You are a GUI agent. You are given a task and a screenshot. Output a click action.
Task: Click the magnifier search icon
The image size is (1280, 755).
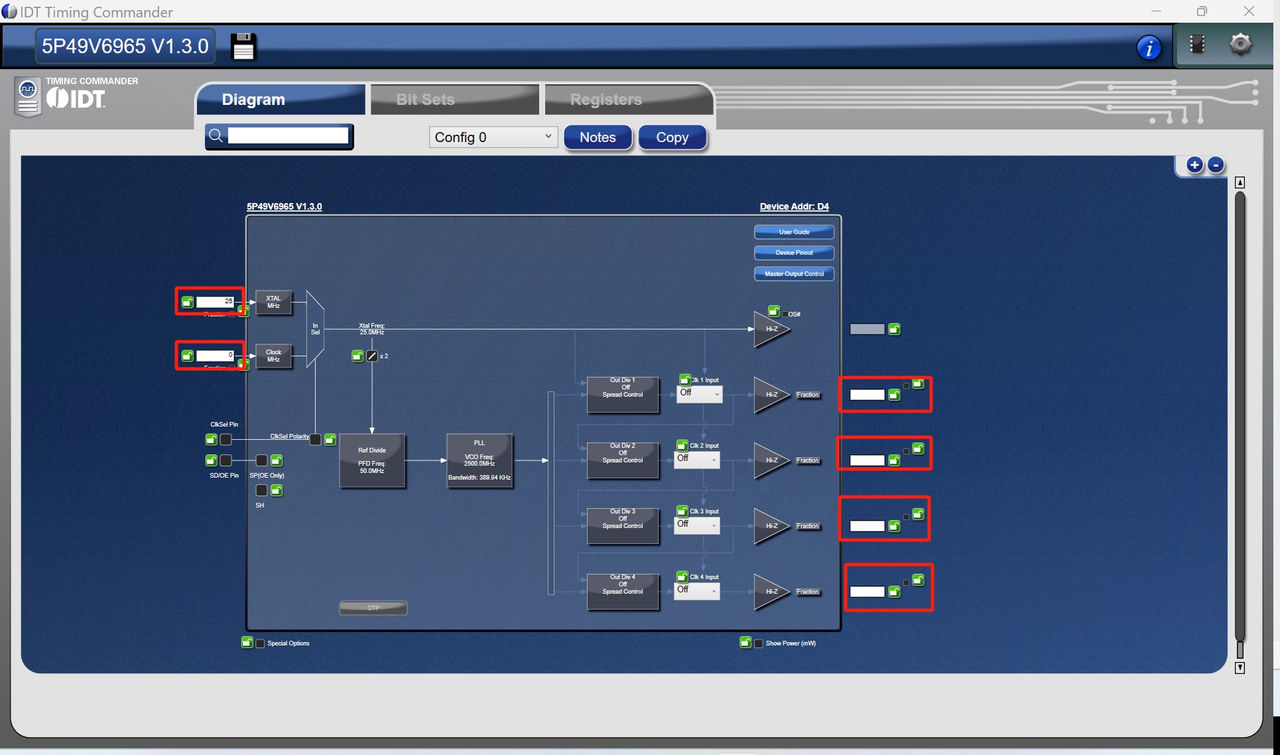(215, 135)
